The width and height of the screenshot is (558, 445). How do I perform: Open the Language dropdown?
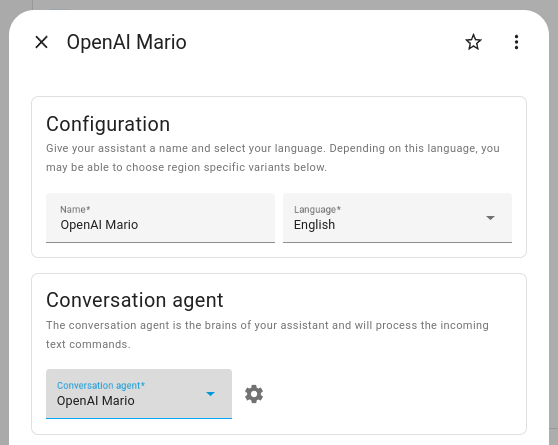tap(397, 218)
